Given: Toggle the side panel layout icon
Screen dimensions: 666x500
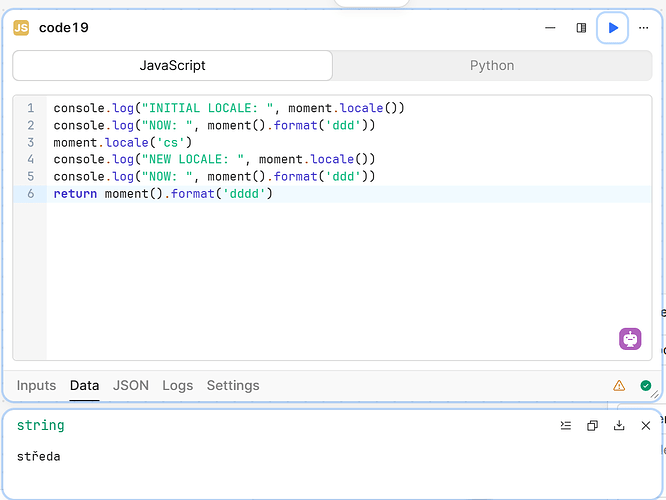Looking at the screenshot, I should 581,28.
